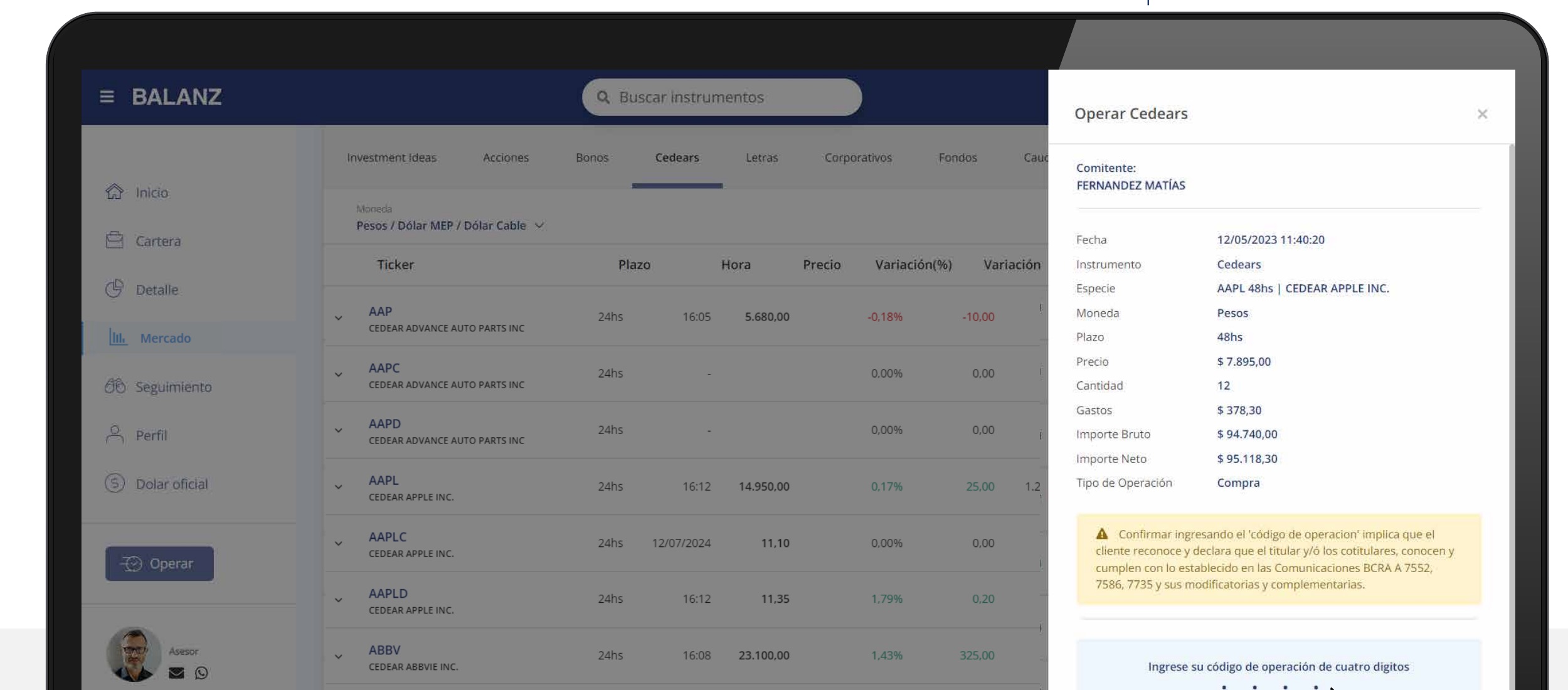The image size is (1568, 690).
Task: Open Perfil in the sidebar
Action: coord(151,435)
